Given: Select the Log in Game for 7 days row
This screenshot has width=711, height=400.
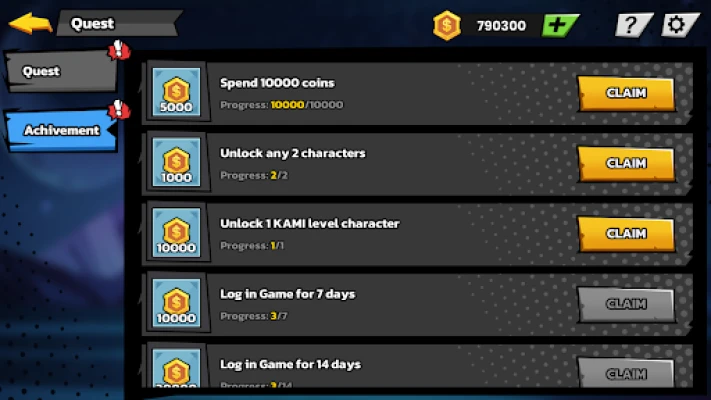Looking at the screenshot, I should pyautogui.click(x=417, y=303).
